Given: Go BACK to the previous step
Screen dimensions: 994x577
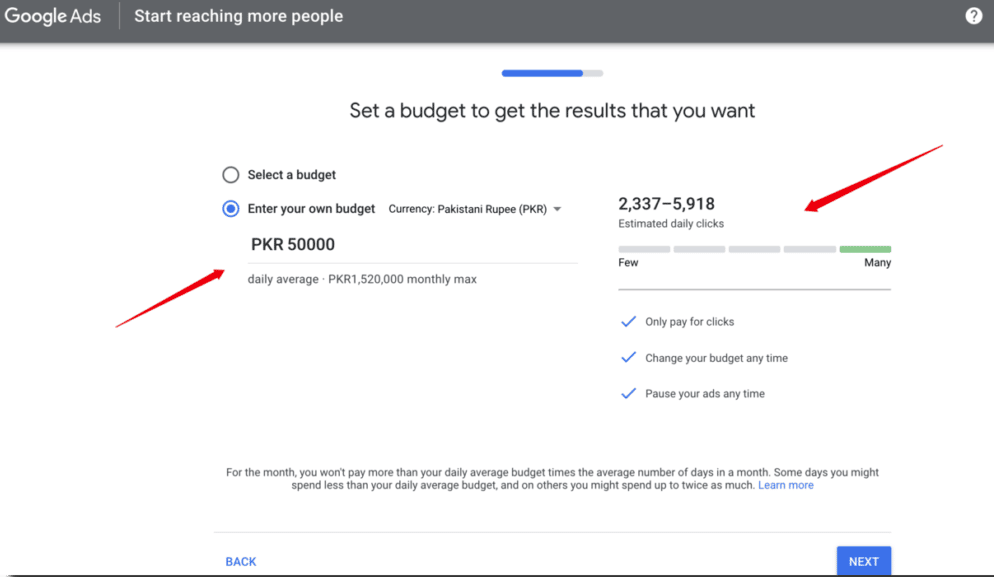Looking at the screenshot, I should pyautogui.click(x=241, y=562).
